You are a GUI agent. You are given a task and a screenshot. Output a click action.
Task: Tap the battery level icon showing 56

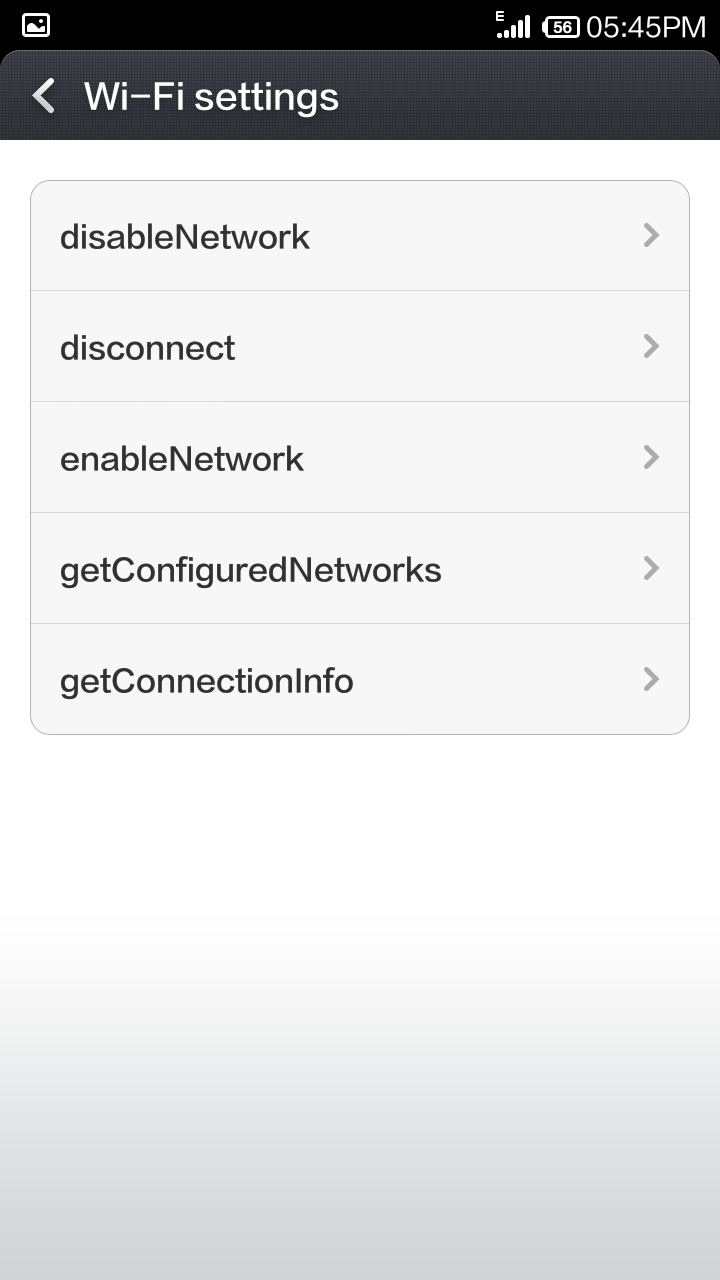[x=561, y=27]
